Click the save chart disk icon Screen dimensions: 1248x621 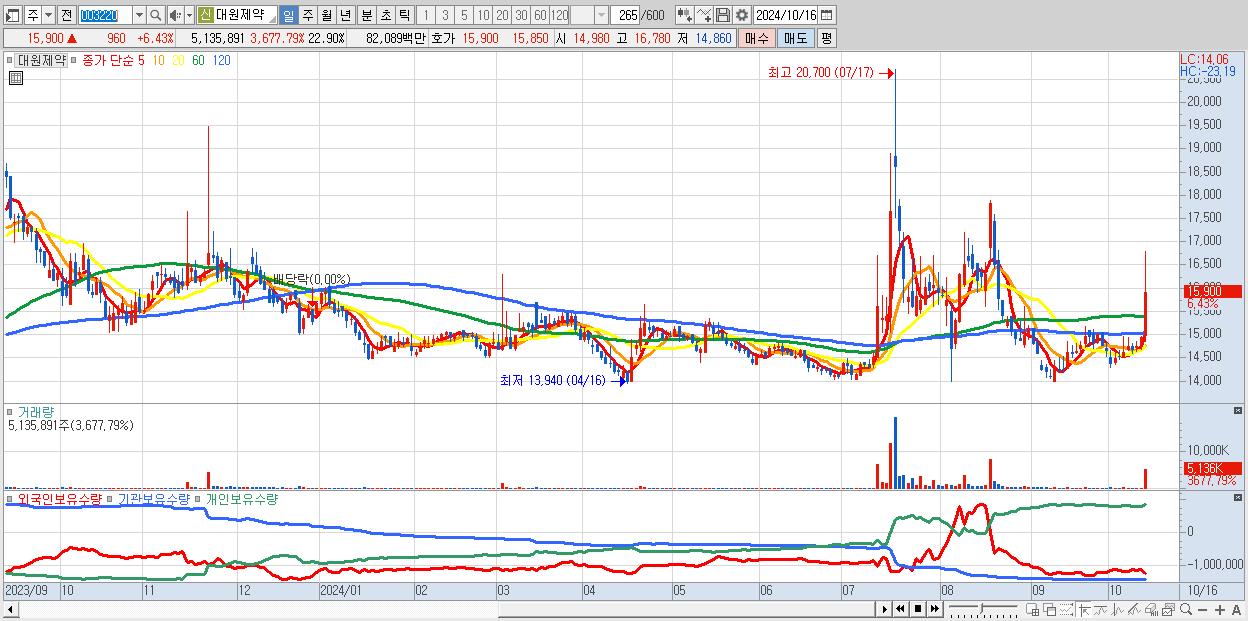[723, 15]
